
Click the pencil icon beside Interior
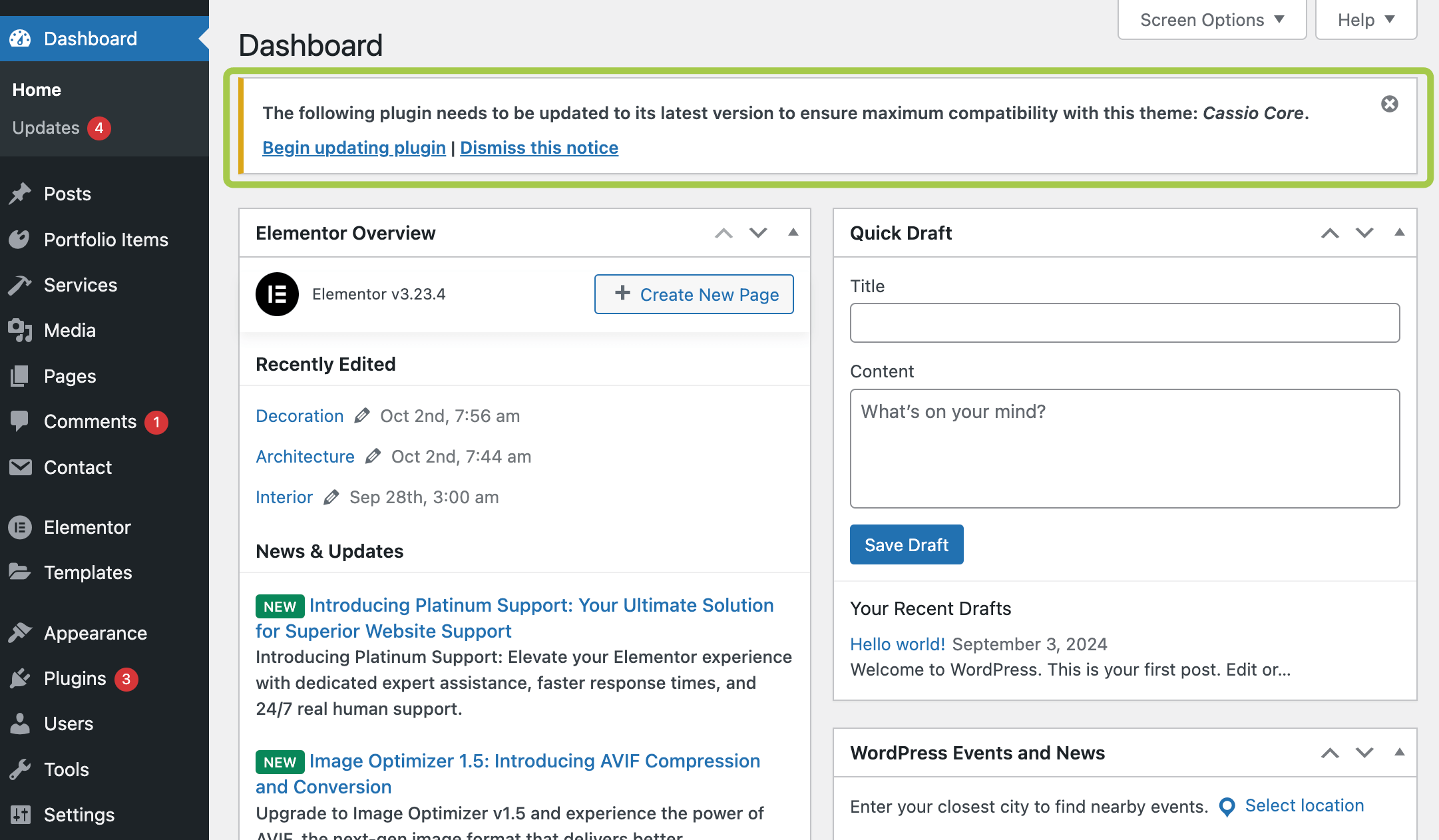click(331, 497)
